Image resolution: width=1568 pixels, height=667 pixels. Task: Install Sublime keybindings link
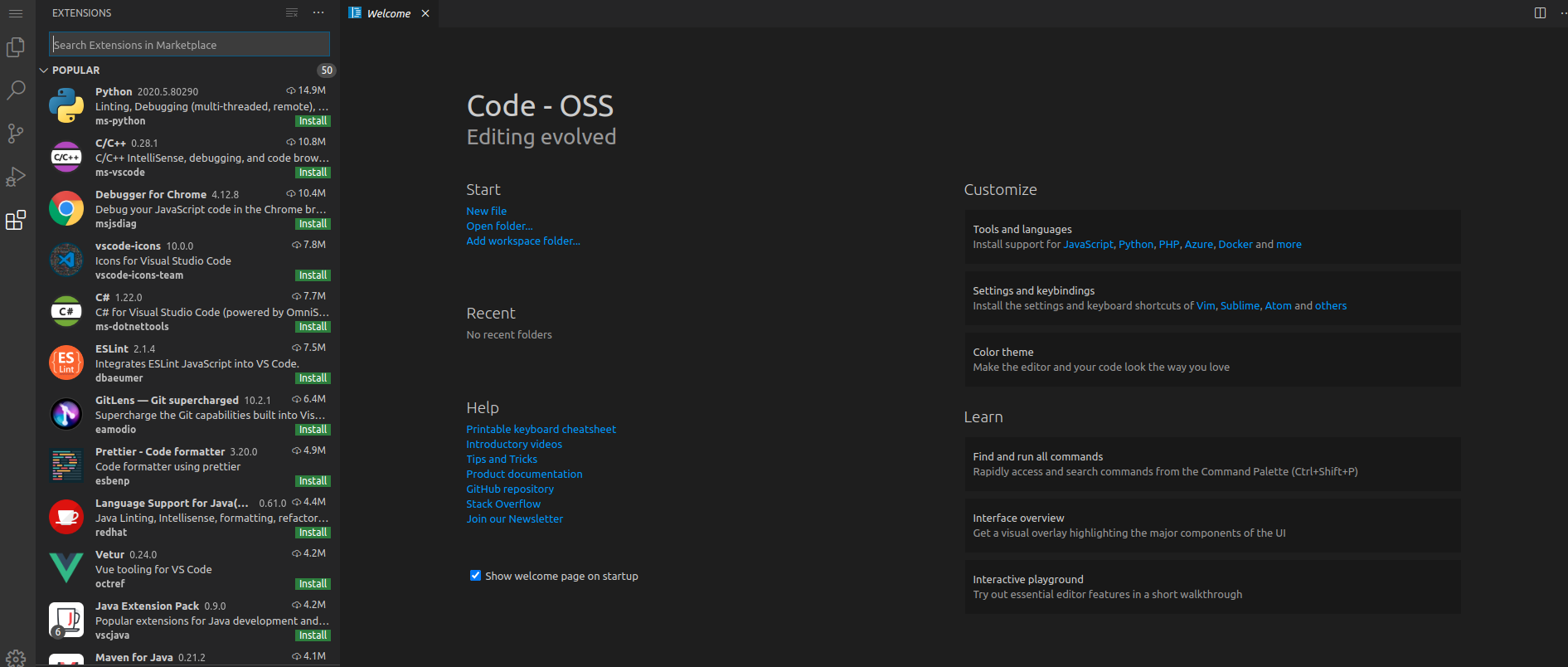pyautogui.click(x=1240, y=305)
